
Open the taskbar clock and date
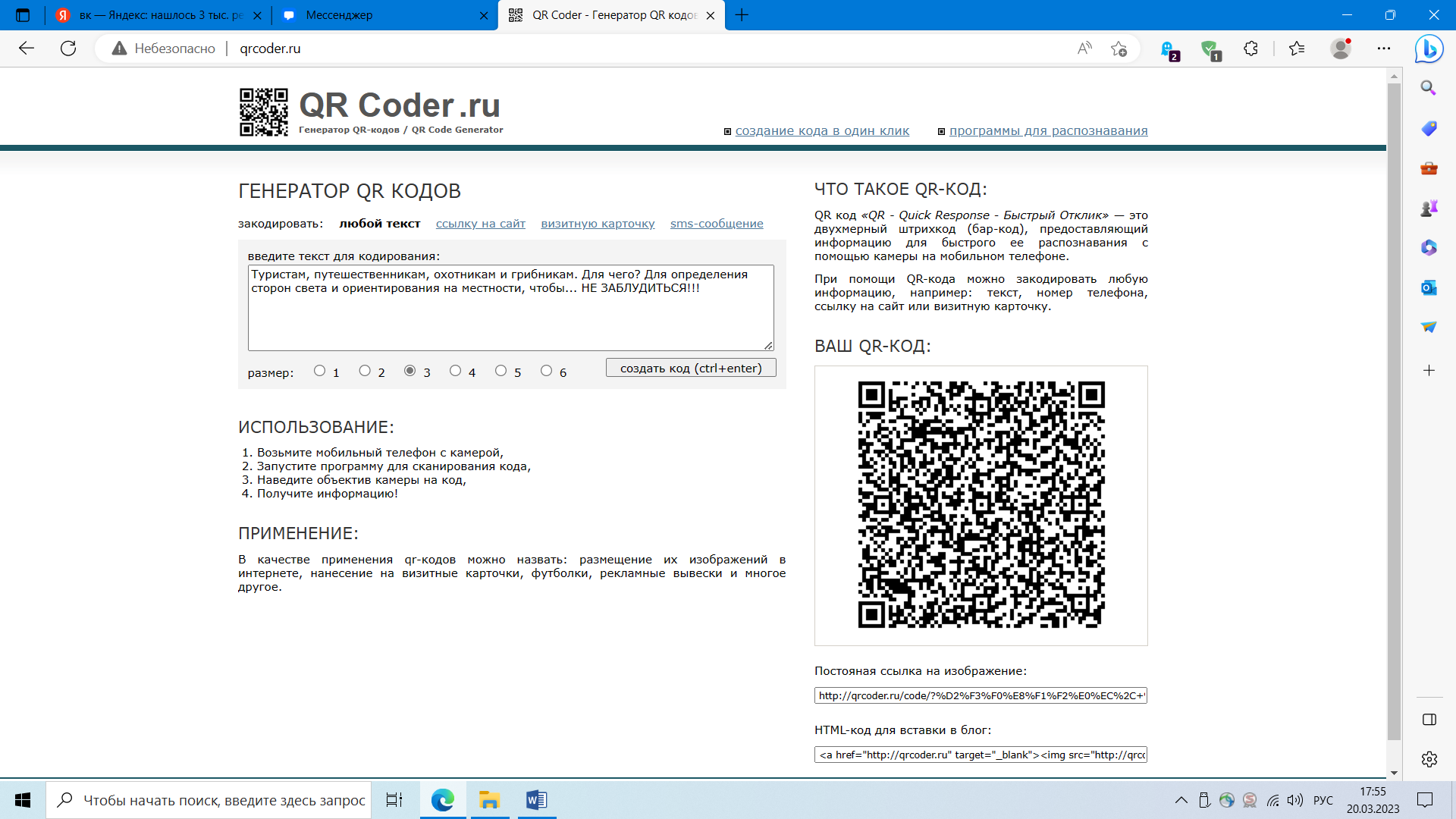(1373, 800)
